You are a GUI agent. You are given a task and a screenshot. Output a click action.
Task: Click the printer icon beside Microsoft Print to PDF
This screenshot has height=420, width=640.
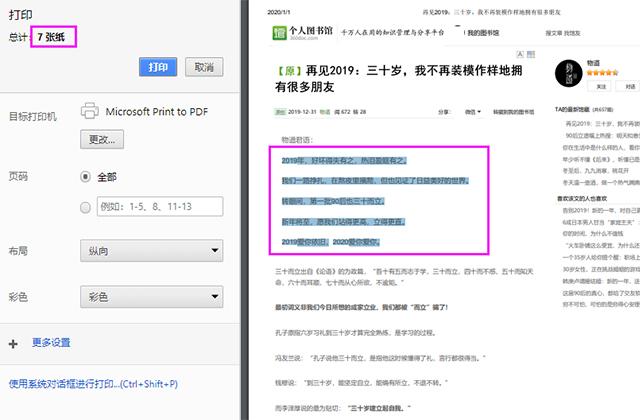click(x=89, y=111)
